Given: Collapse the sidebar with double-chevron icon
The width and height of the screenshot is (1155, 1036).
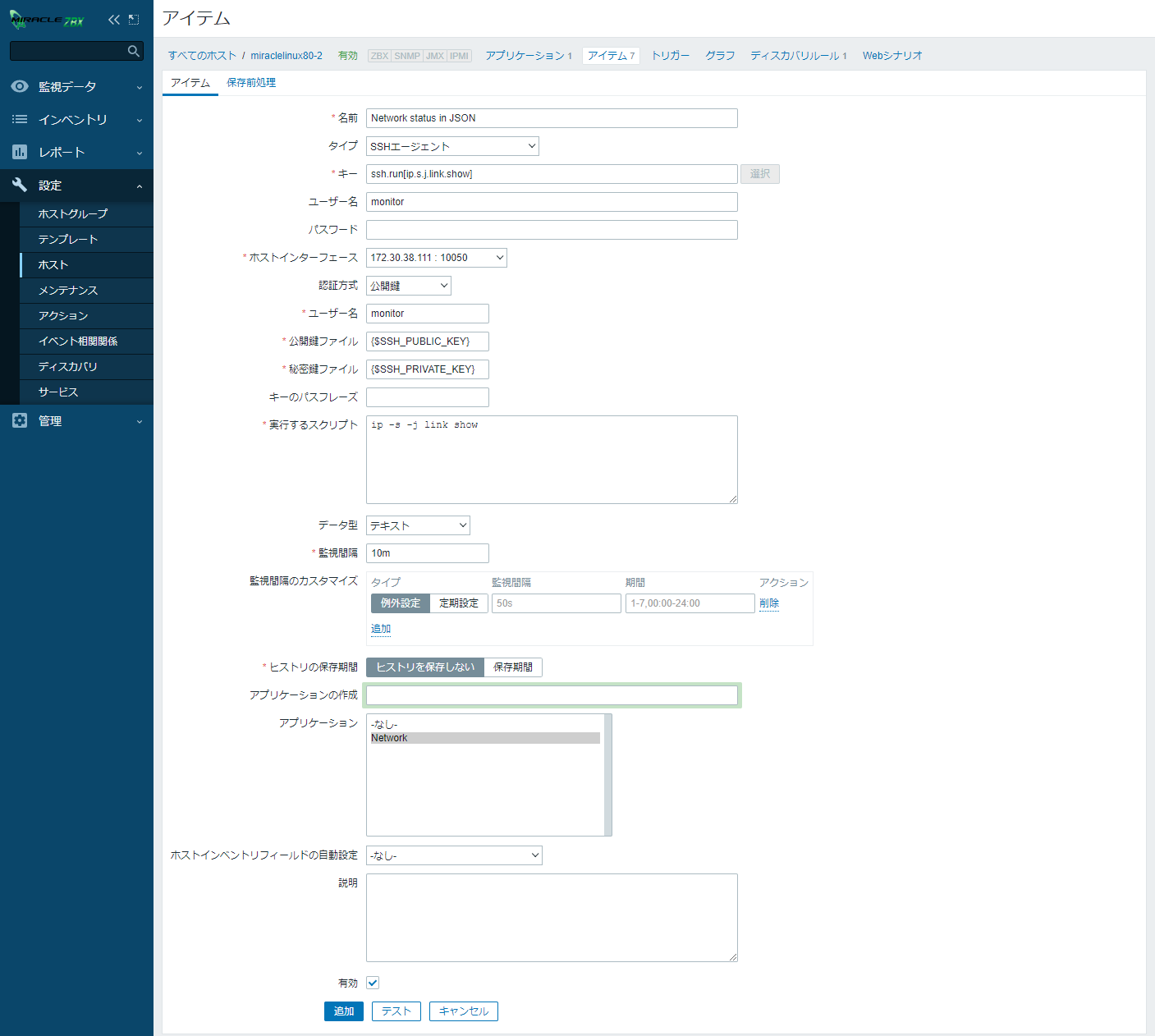Looking at the screenshot, I should (113, 20).
